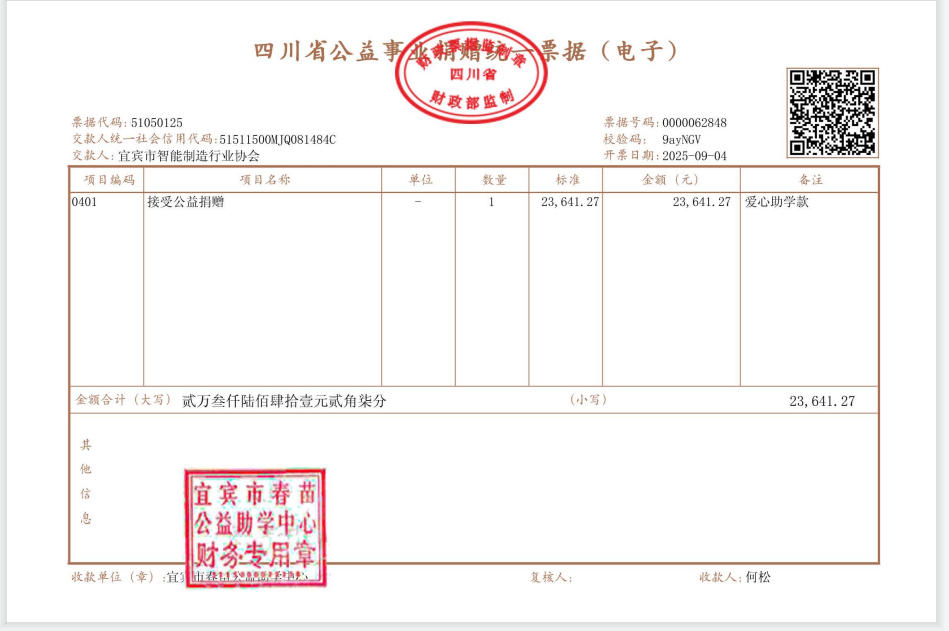Click the （小写） label
The width and height of the screenshot is (949, 631).
(x=588, y=400)
